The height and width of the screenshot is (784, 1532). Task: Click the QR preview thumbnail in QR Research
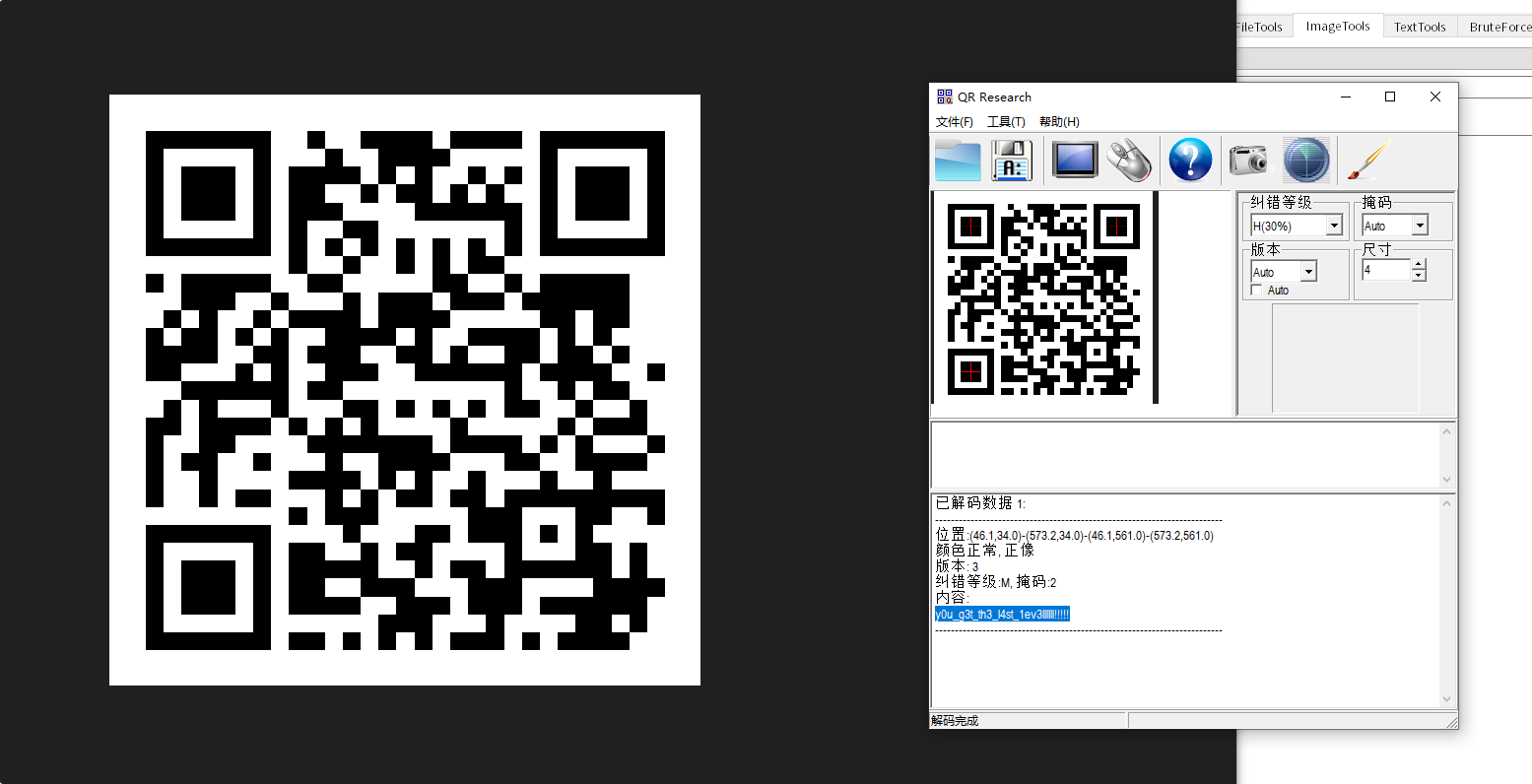pos(1044,298)
